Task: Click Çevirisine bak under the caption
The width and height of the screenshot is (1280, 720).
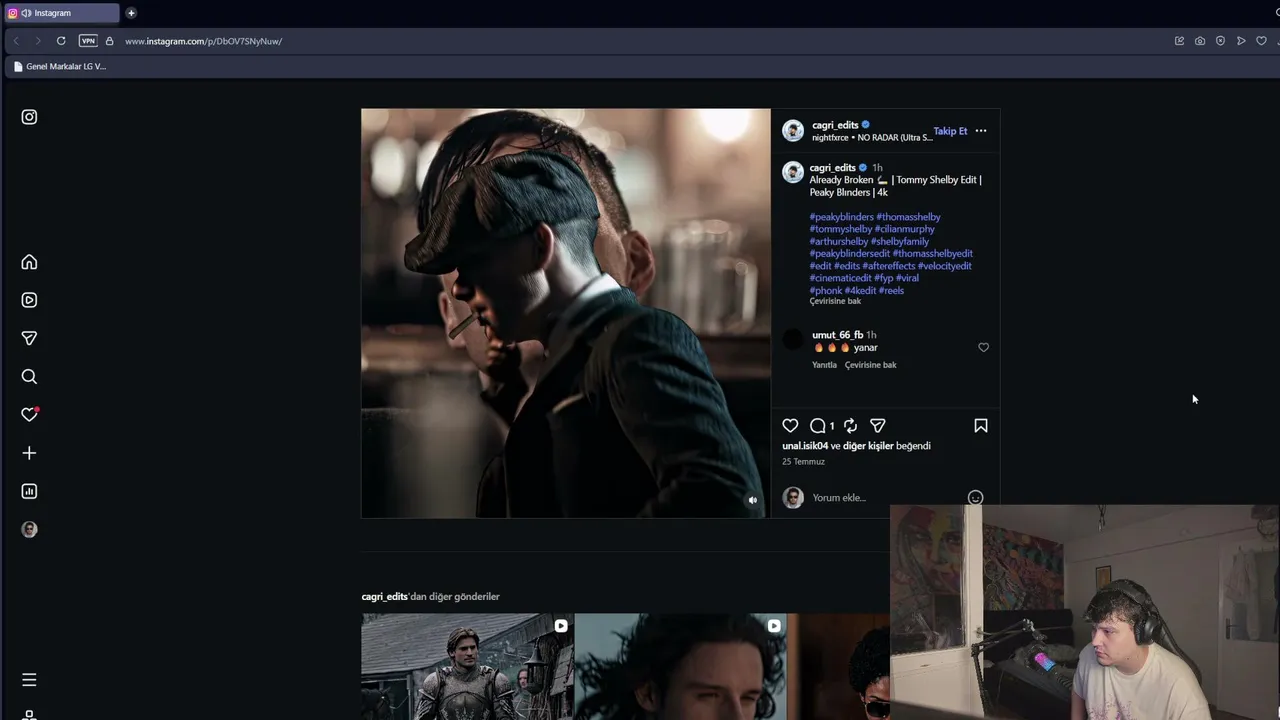Action: click(x=835, y=302)
